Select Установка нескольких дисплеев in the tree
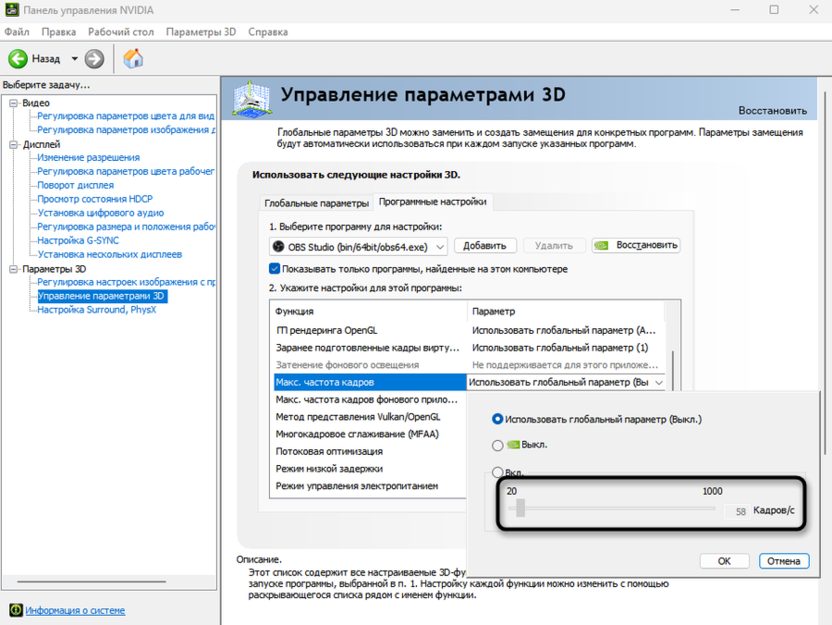Image resolution: width=832 pixels, height=625 pixels. [110, 254]
